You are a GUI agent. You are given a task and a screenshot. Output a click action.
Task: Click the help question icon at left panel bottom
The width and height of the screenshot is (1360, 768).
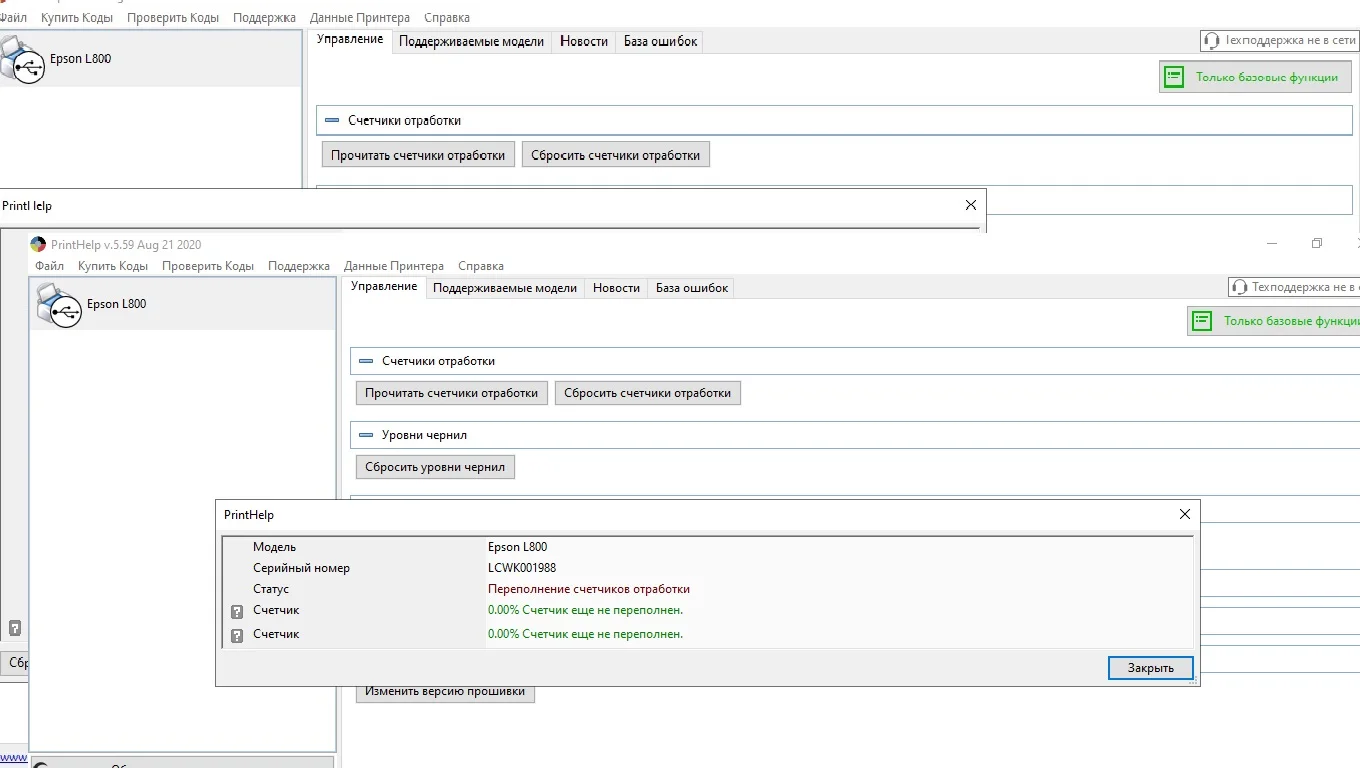tap(15, 628)
